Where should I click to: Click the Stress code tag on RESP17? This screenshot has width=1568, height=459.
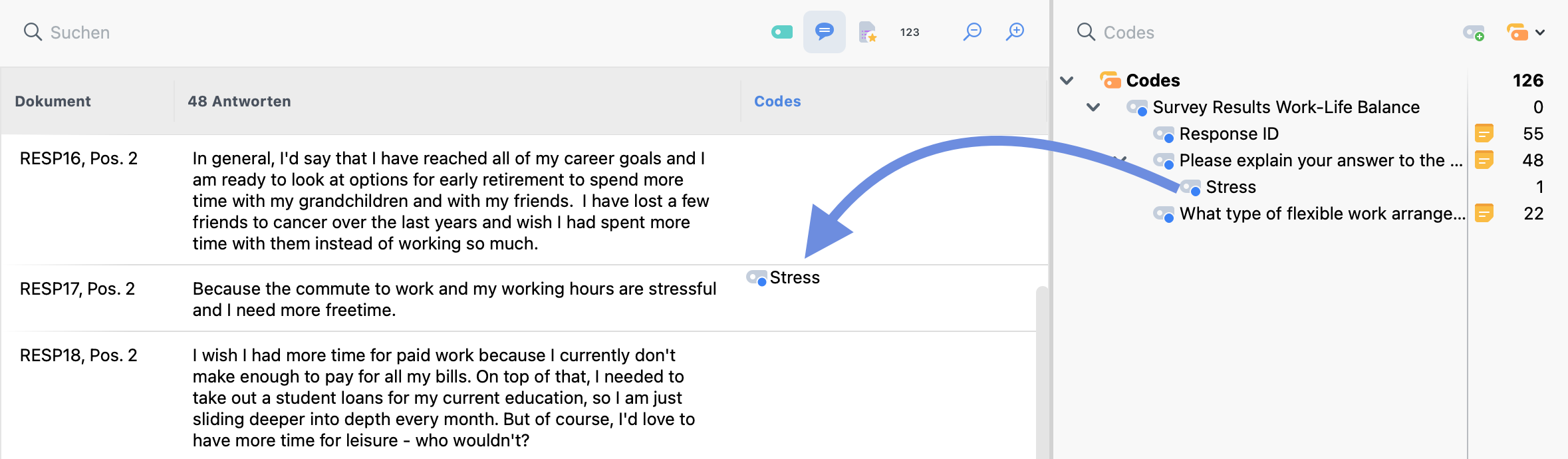click(x=794, y=277)
